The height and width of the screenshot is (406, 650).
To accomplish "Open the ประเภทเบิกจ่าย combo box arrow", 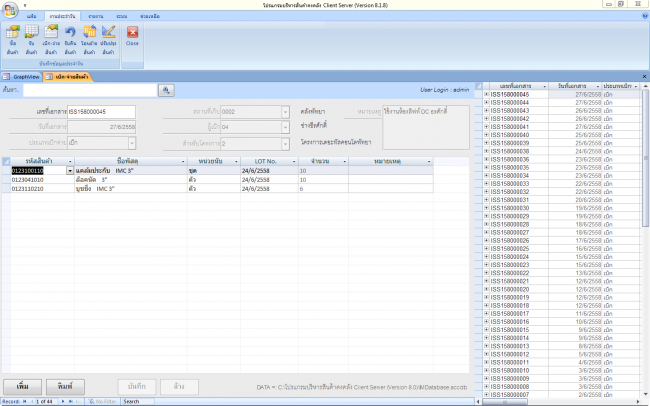I will click(132, 143).
